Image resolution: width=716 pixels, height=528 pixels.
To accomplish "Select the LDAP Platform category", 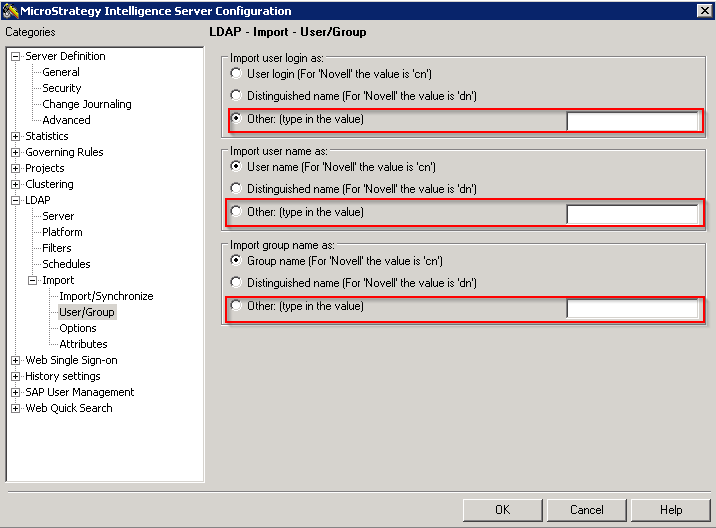I will 62,232.
